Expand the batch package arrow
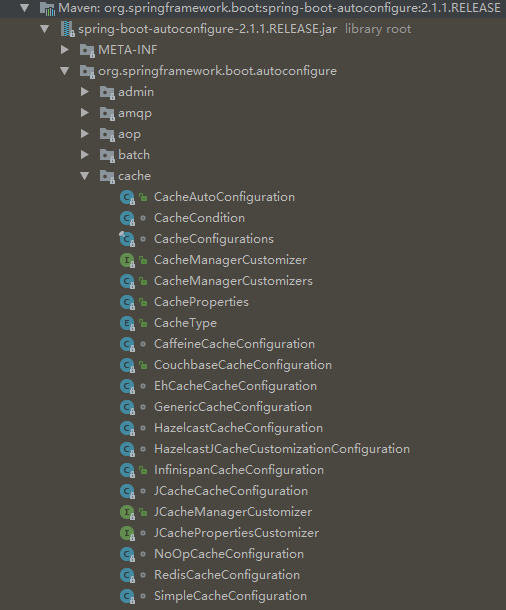The image size is (506, 610). [x=84, y=155]
